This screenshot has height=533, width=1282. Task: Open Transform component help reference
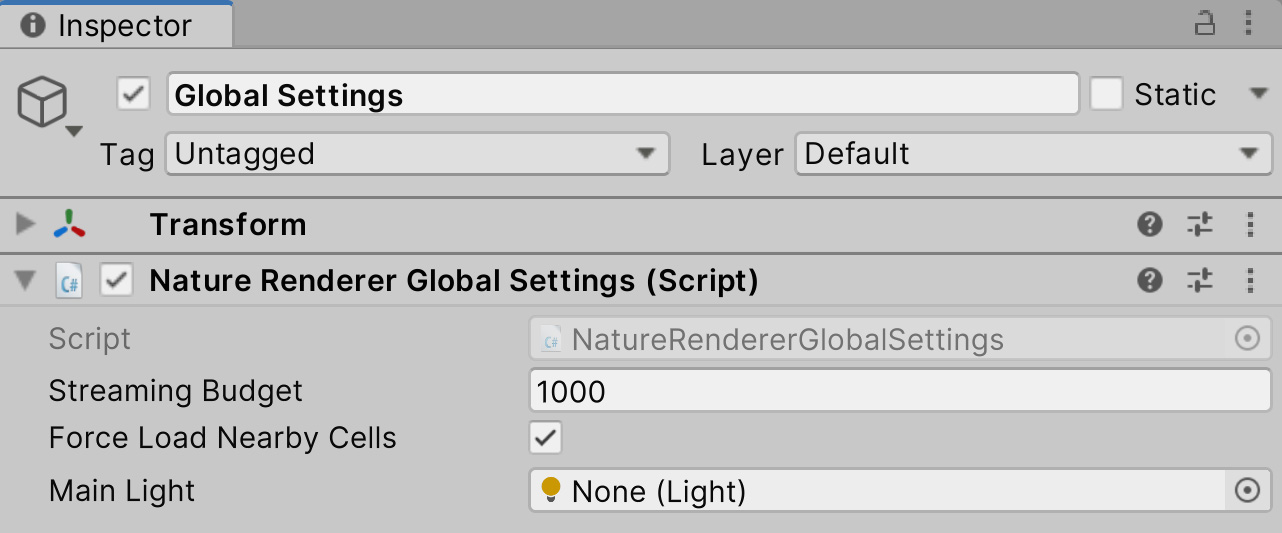point(1150,225)
